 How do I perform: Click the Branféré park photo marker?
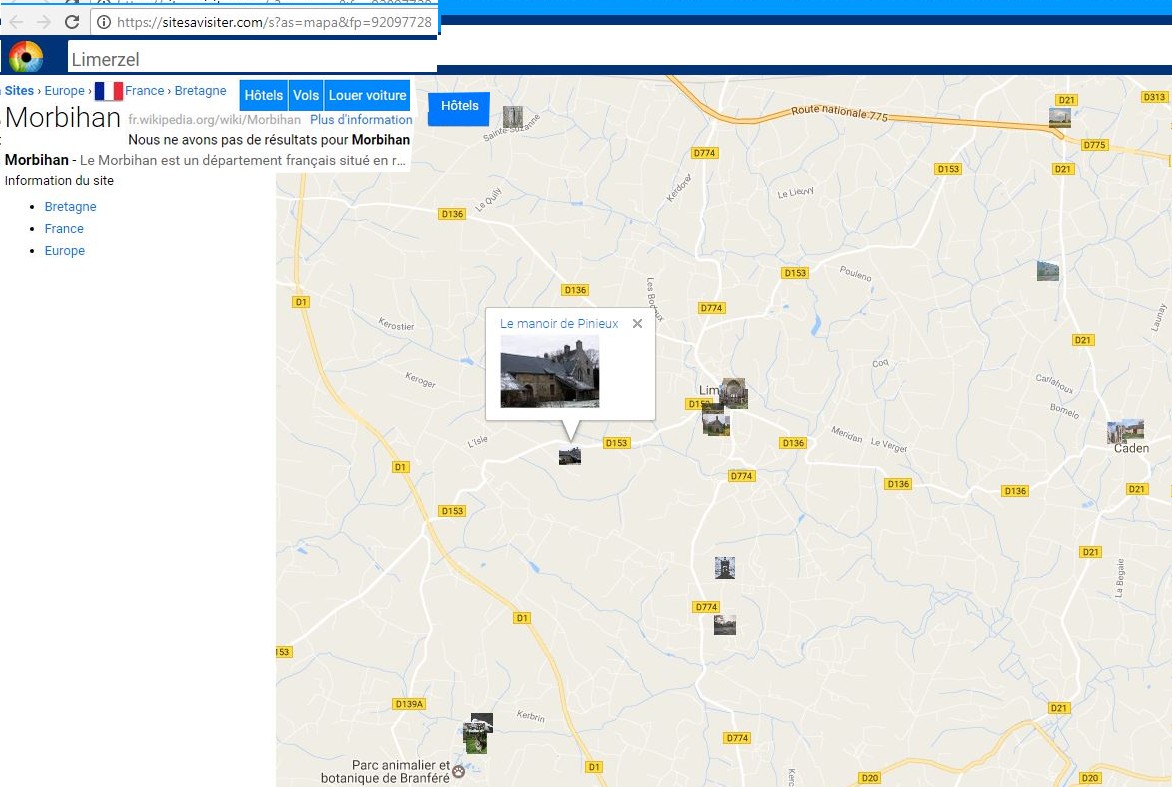tap(477, 734)
